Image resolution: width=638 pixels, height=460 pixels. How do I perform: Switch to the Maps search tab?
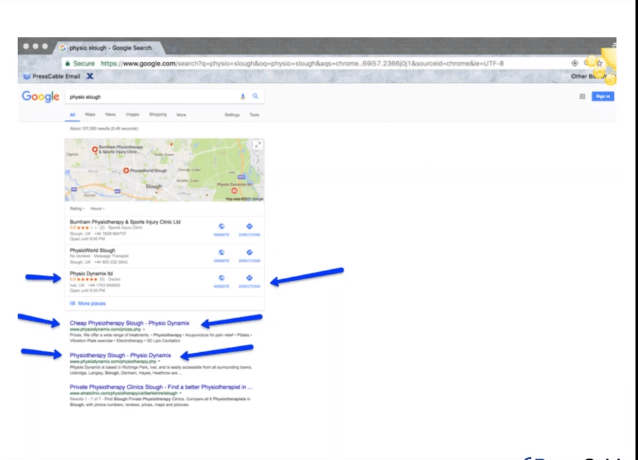[x=90, y=115]
